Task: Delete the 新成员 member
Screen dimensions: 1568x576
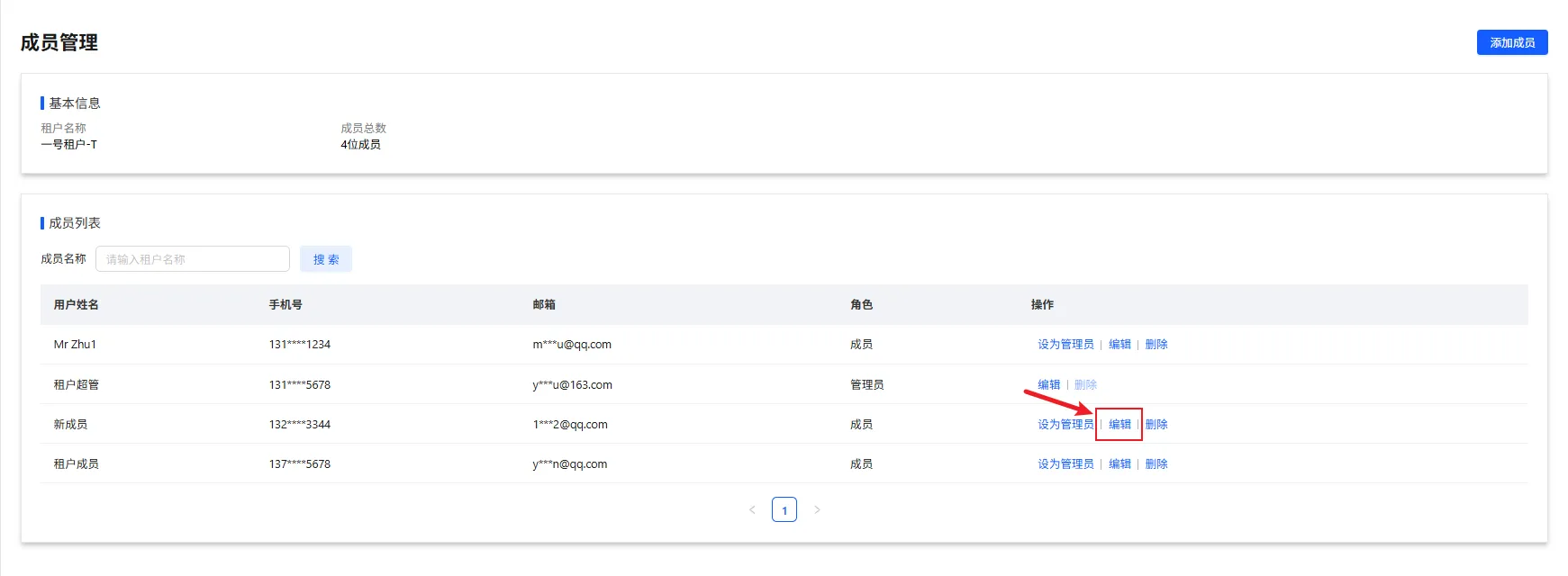Action: (1156, 425)
